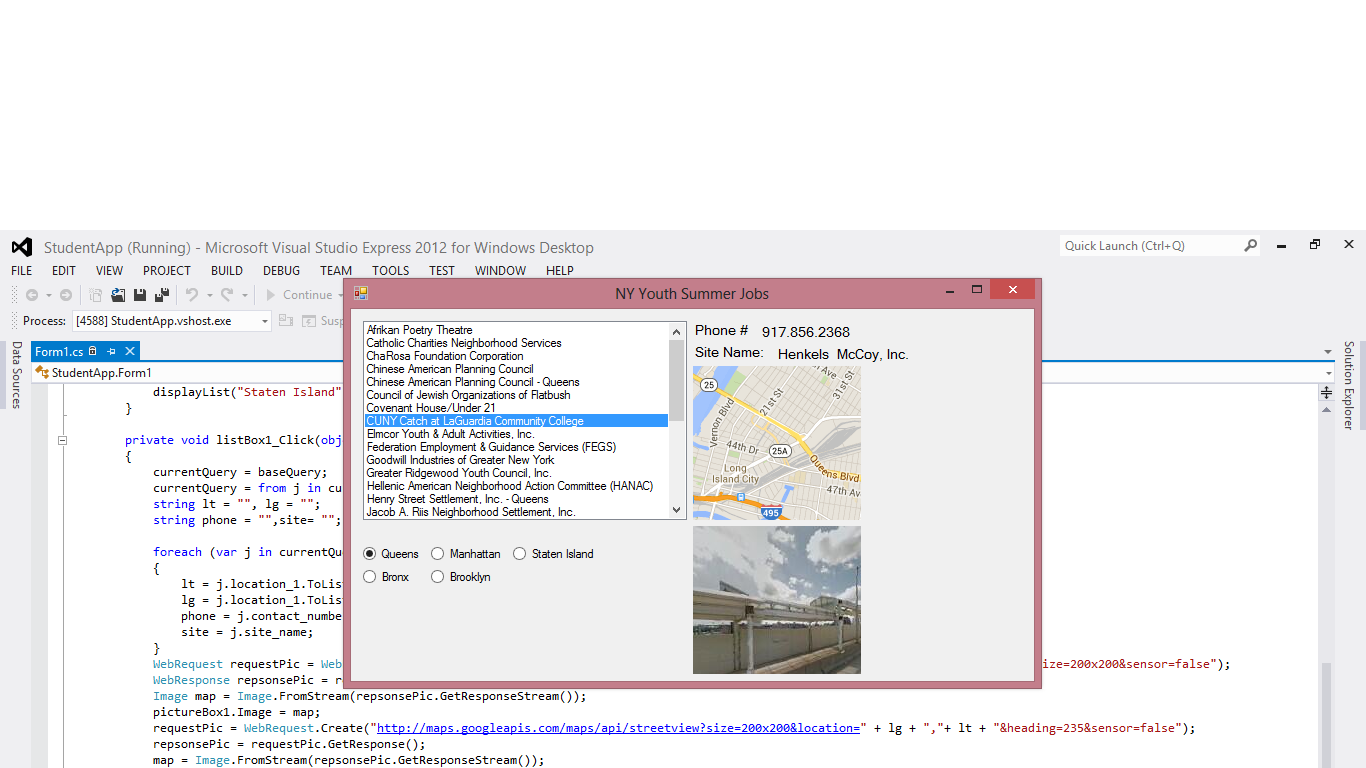This screenshot has height=768, width=1366.
Task: Click the listbox vertical scrollbar thumb
Action: [677, 381]
